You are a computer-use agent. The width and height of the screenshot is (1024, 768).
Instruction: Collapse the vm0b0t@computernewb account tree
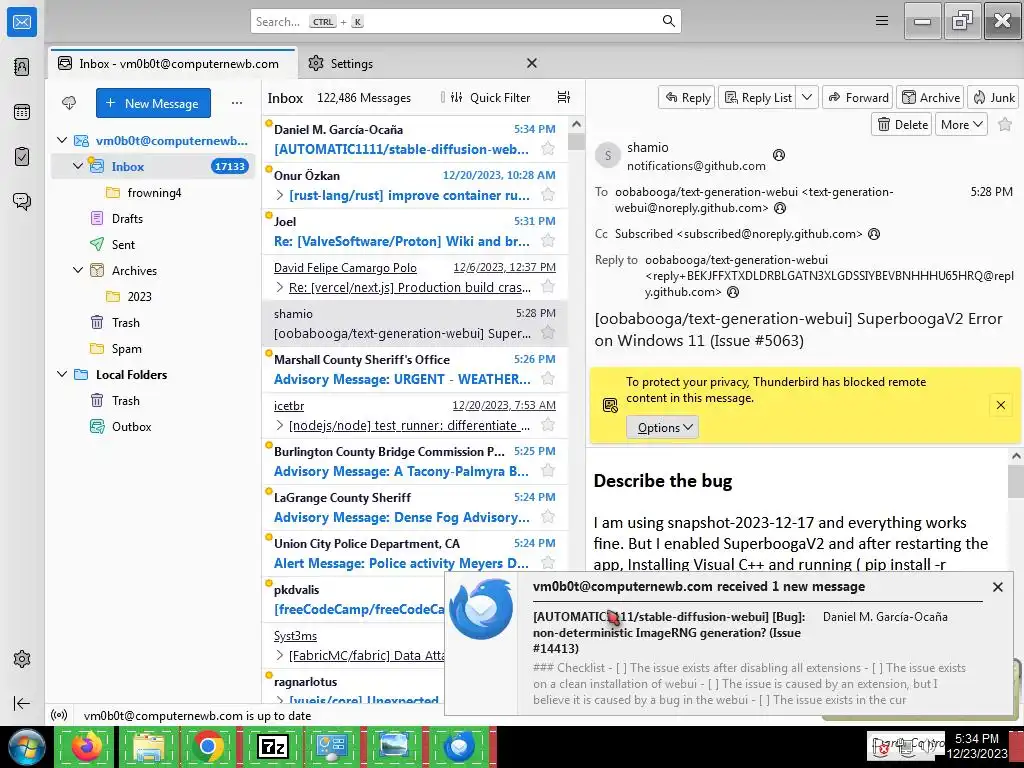pos(62,140)
